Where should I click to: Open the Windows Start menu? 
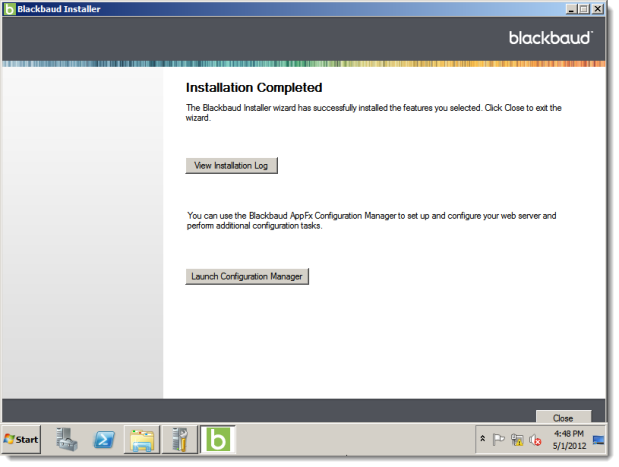tap(21, 439)
